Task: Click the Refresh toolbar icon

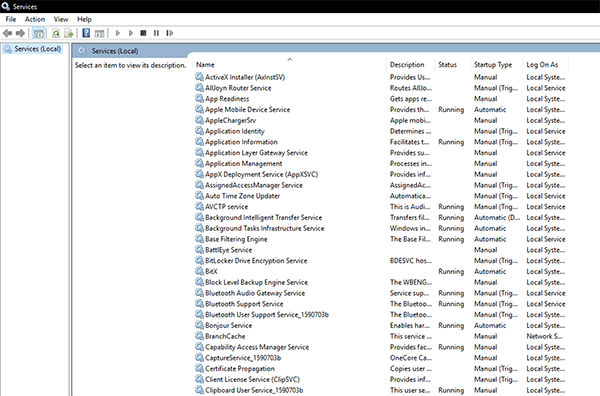Action: pos(56,33)
